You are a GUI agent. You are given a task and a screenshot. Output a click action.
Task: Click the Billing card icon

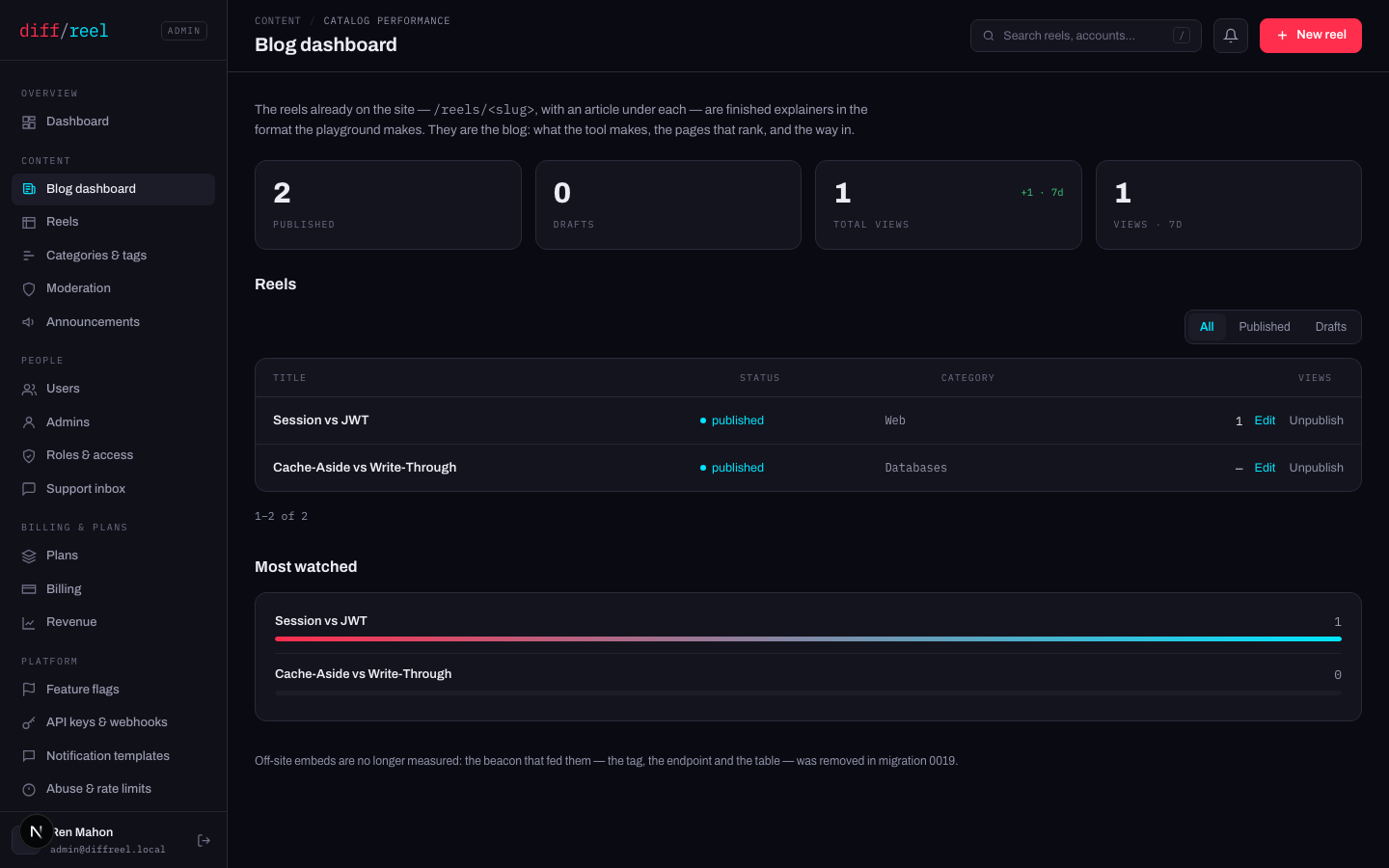29,589
